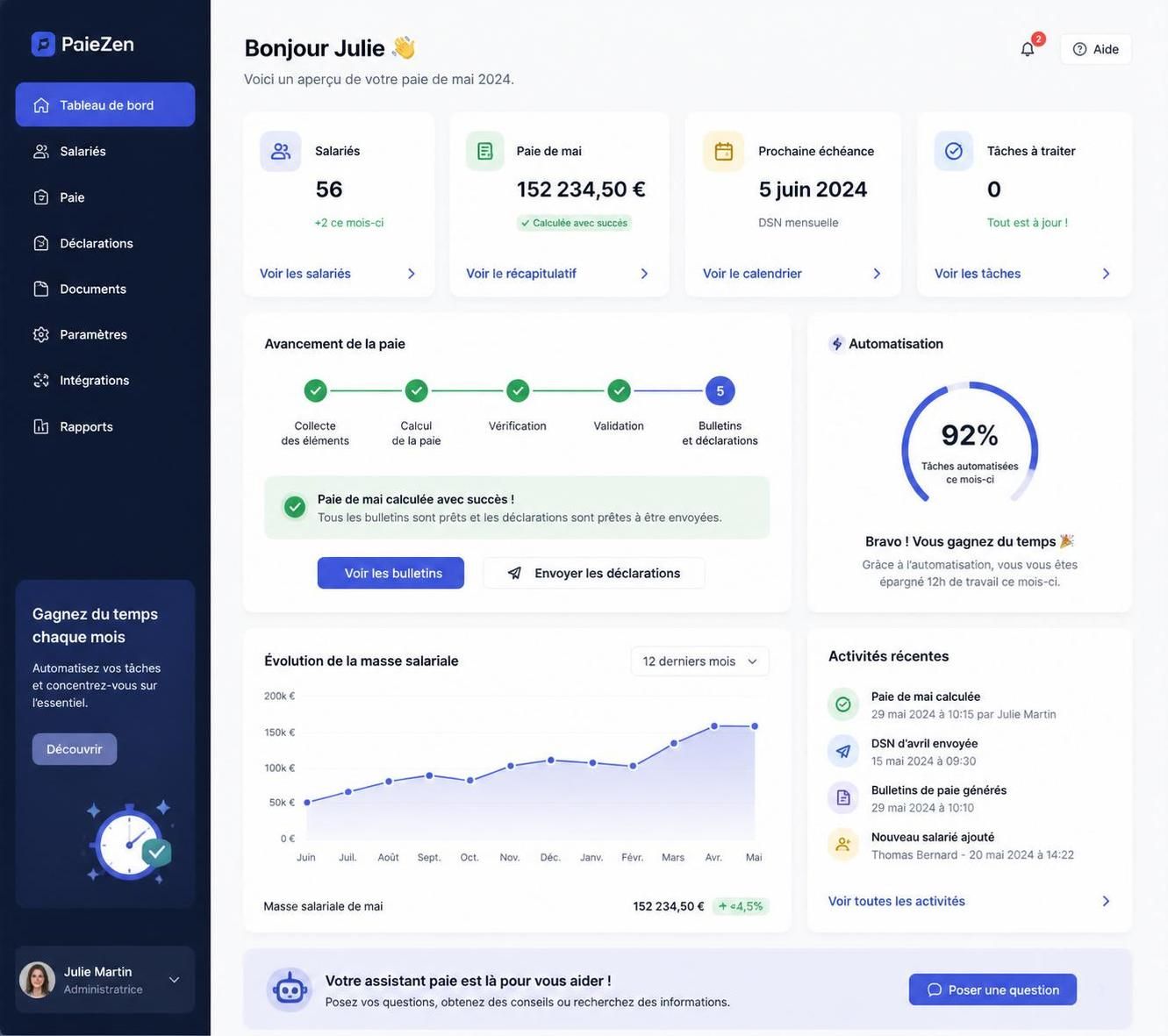Open Voir toutes les activités link

tap(897, 901)
